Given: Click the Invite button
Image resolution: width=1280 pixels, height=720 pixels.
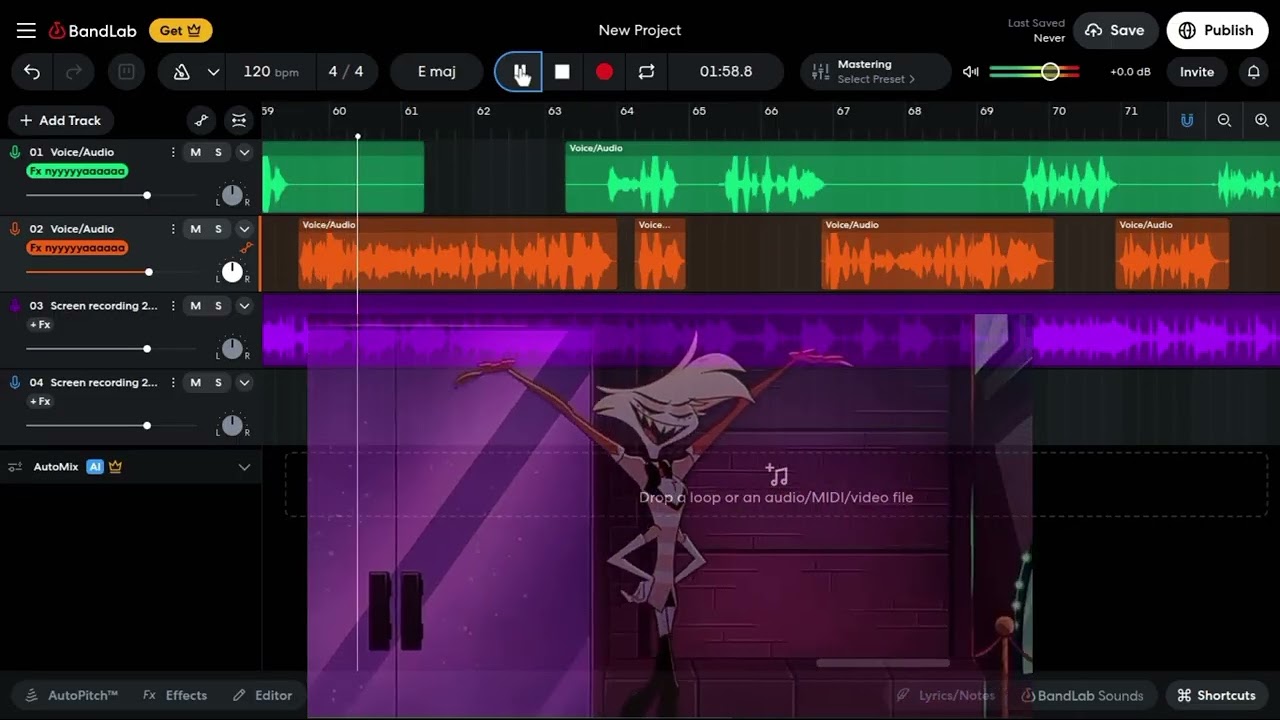Looking at the screenshot, I should coord(1197,72).
